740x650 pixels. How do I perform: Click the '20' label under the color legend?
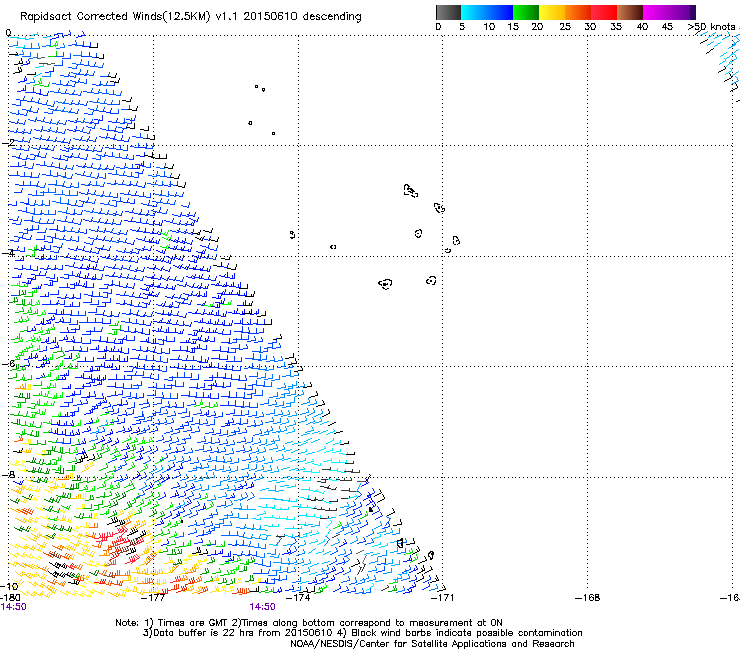tap(537, 27)
